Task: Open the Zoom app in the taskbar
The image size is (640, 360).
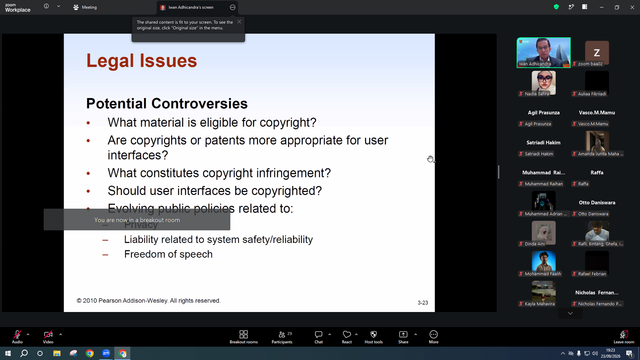Action: 106,353
